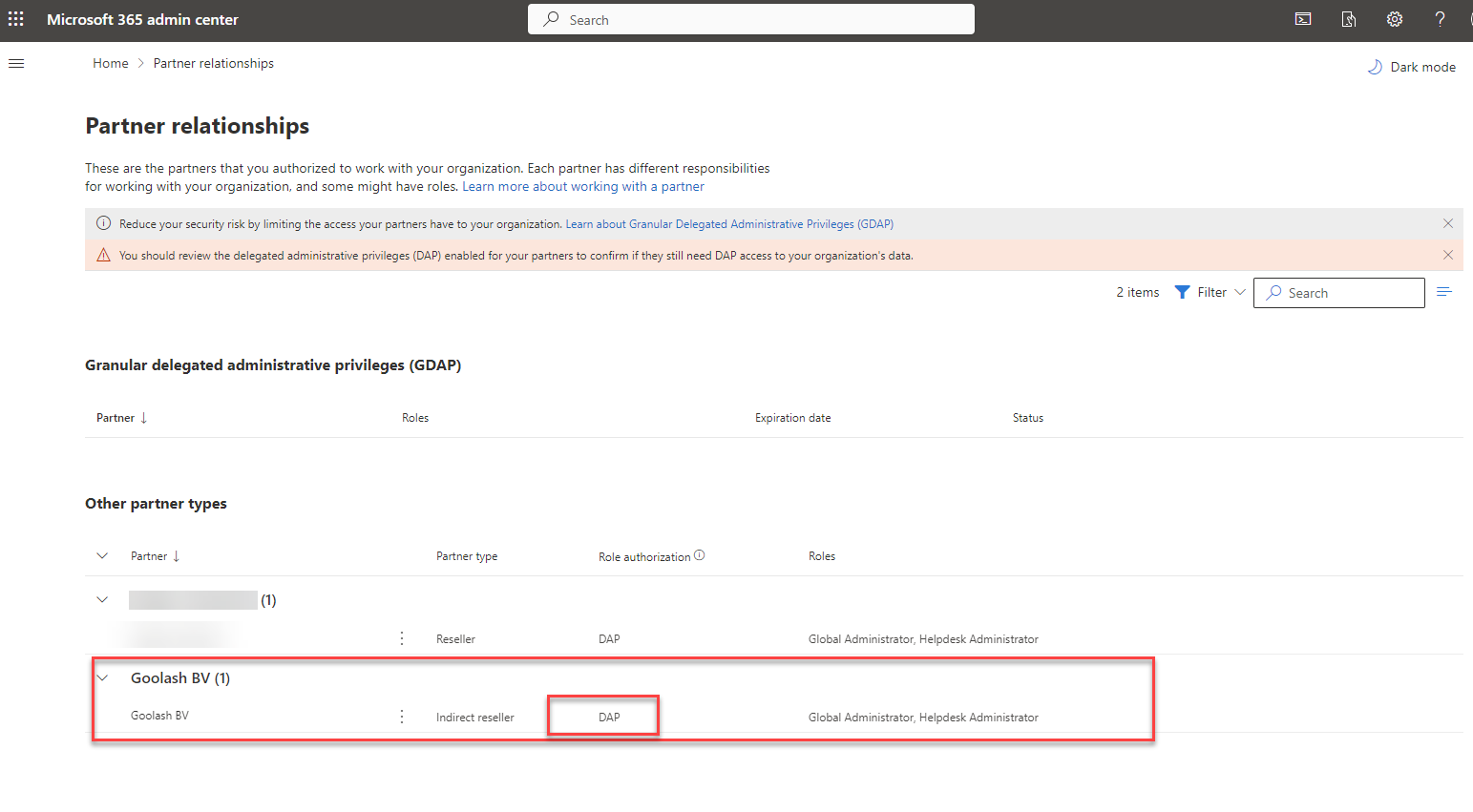Image resolution: width=1473 pixels, height=812 pixels.
Task: Open the app launcher waffle icon
Action: tap(16, 19)
